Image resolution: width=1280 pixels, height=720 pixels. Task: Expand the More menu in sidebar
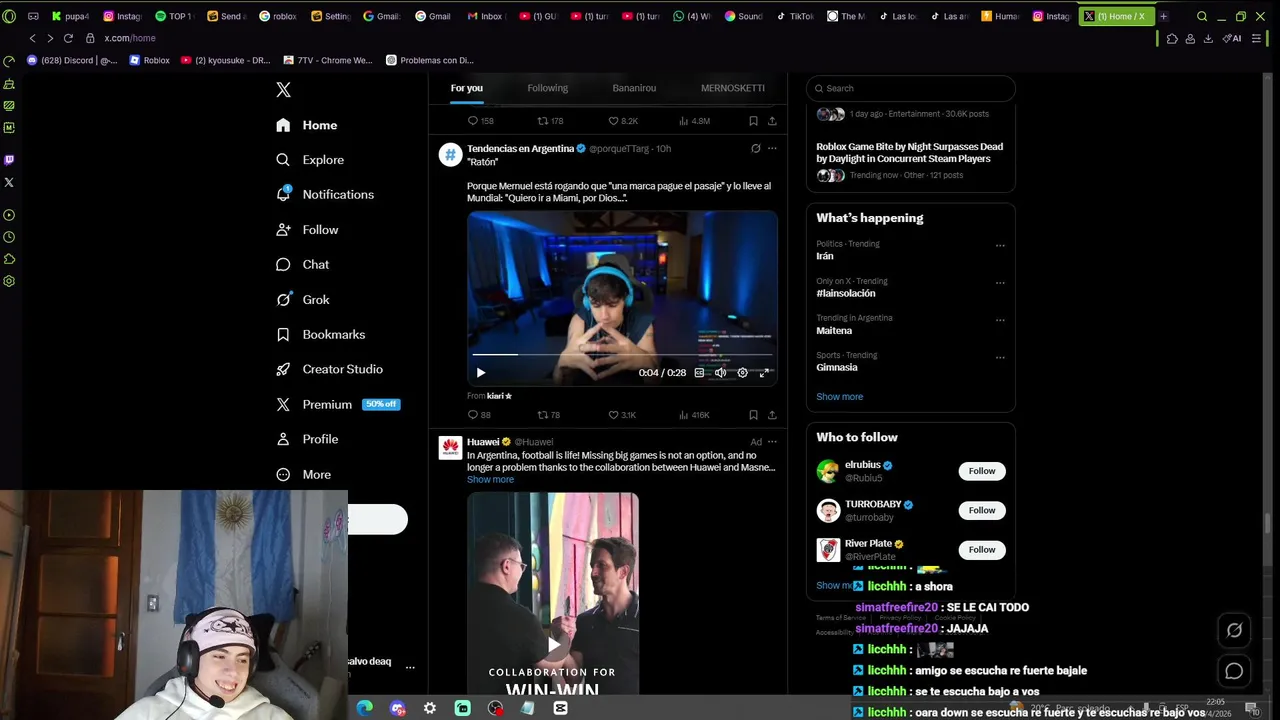[x=304, y=475]
